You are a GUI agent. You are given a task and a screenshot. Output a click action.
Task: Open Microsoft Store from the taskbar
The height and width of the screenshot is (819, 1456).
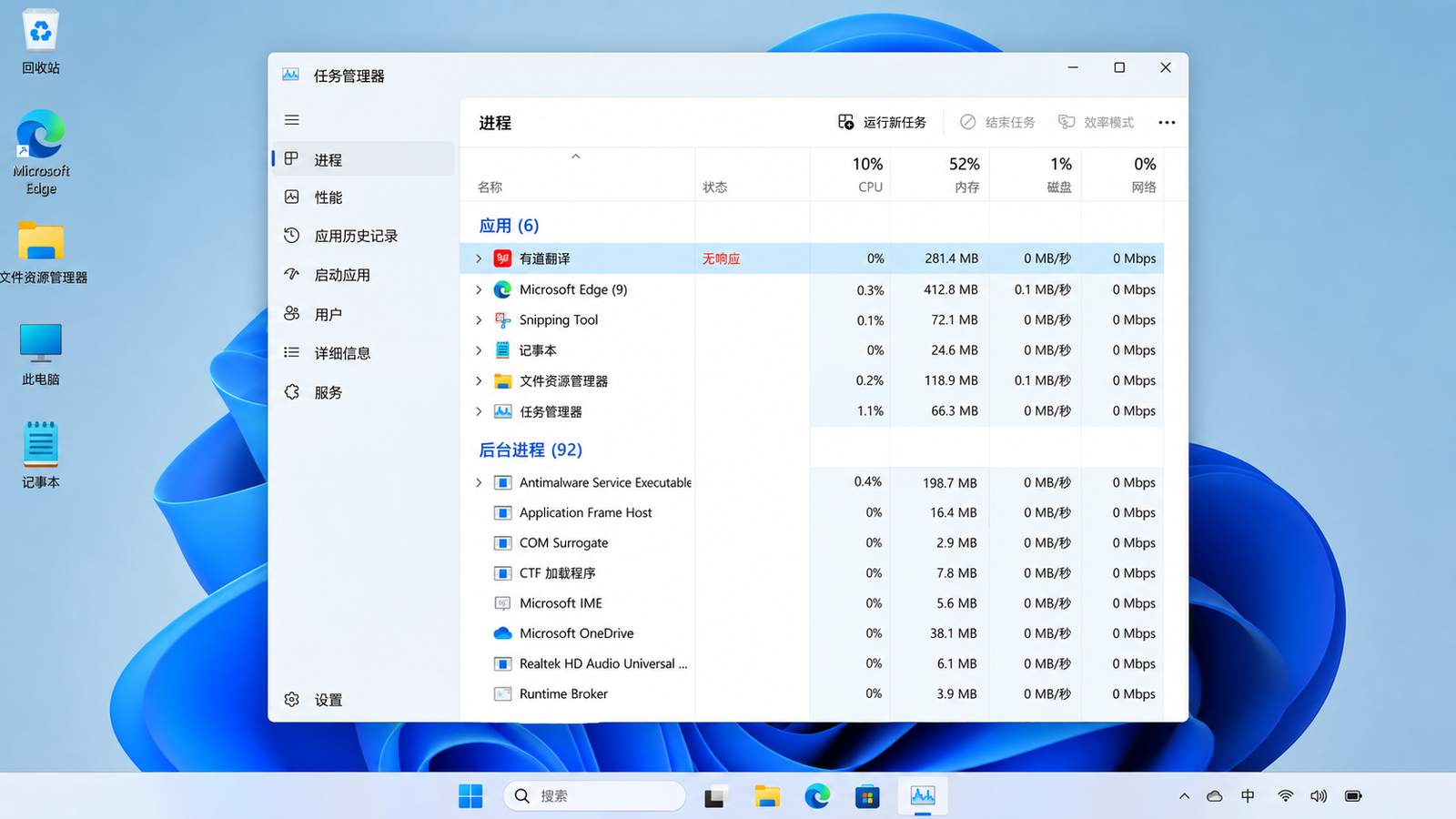(x=867, y=796)
